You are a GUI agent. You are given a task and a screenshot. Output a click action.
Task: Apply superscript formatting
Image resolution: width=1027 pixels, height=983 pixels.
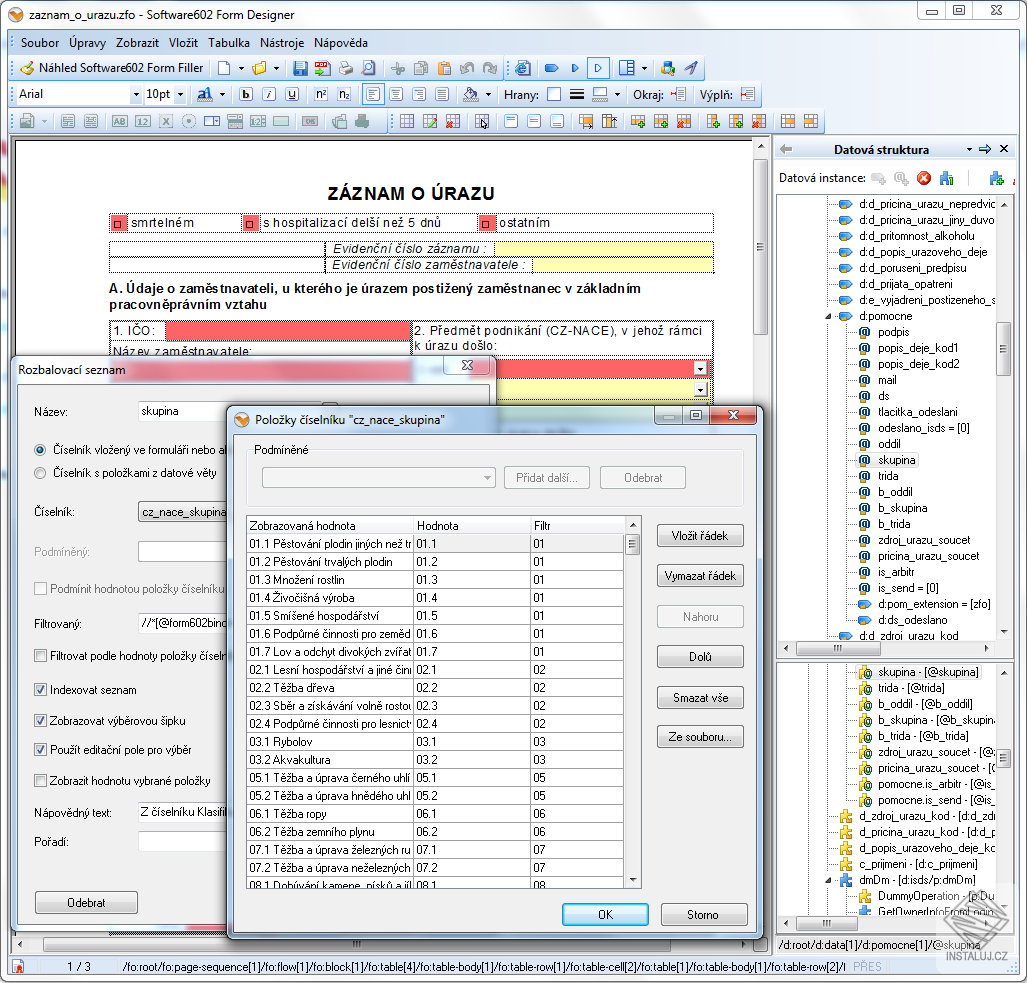click(320, 93)
